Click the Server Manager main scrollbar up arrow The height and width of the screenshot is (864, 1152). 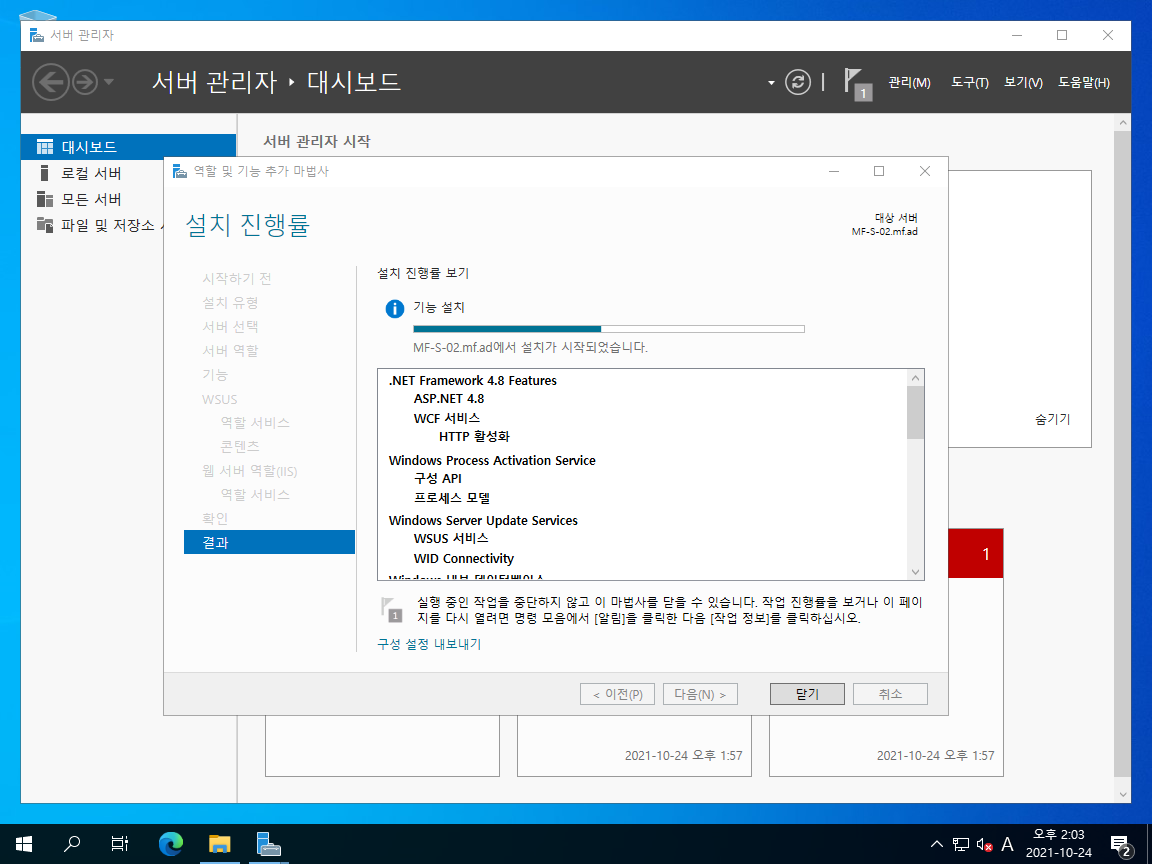point(1122,123)
